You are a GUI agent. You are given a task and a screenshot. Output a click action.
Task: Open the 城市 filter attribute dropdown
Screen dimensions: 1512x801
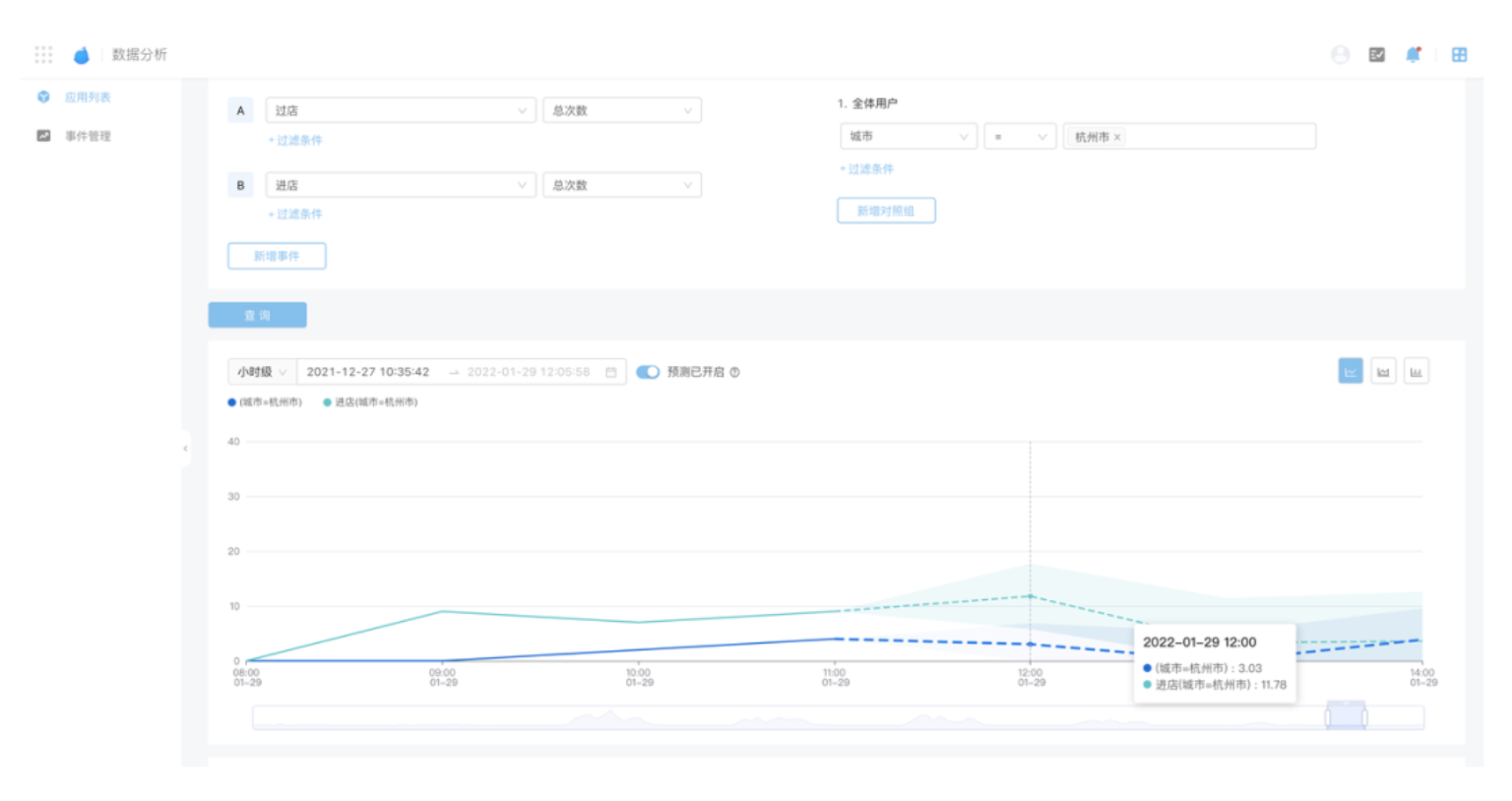click(908, 137)
